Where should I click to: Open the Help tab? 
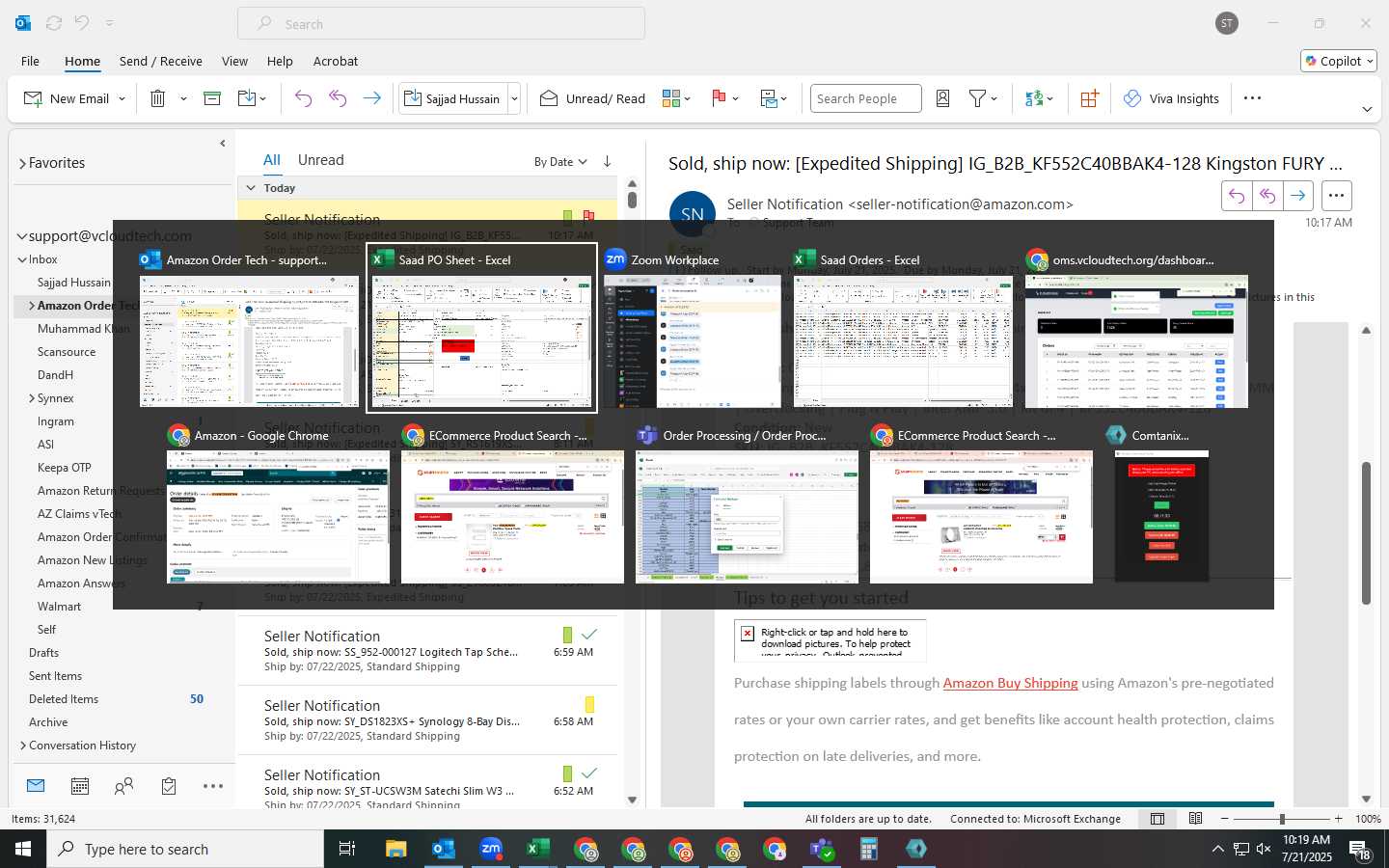coord(280,61)
